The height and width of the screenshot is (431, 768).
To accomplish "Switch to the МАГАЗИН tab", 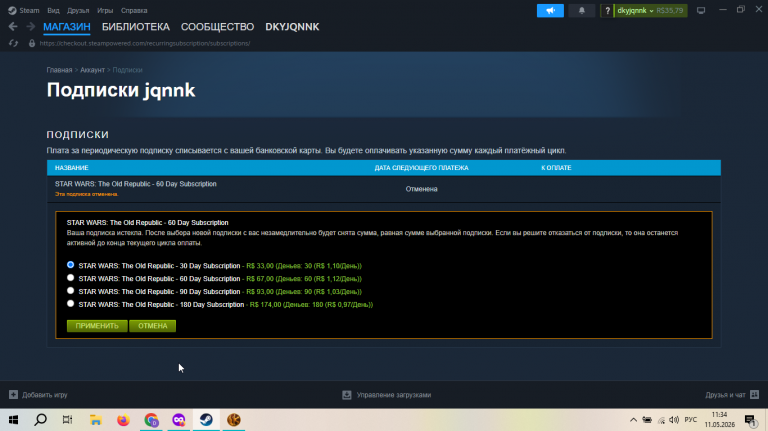I will click(x=67, y=27).
